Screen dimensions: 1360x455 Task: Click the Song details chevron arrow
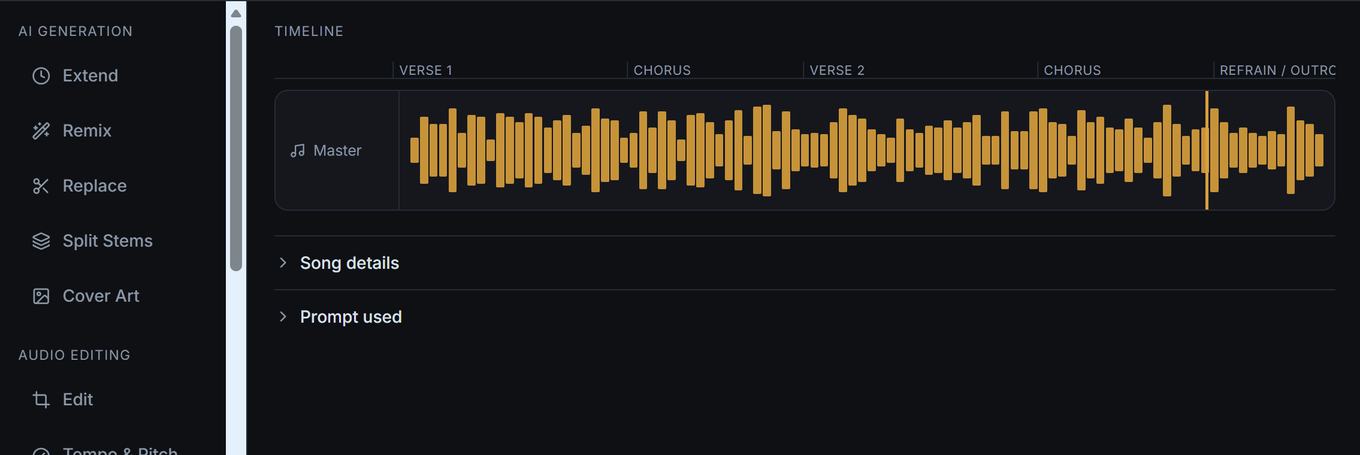(x=283, y=263)
